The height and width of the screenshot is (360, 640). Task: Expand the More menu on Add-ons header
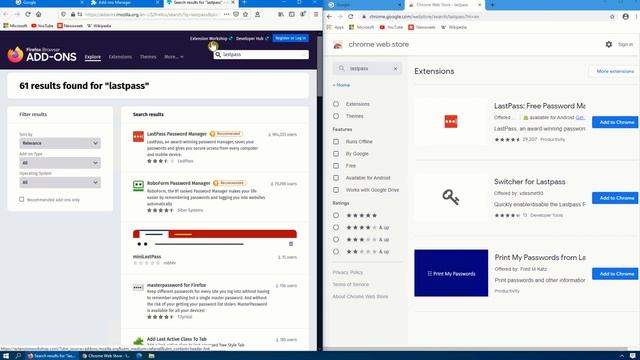[x=174, y=57]
